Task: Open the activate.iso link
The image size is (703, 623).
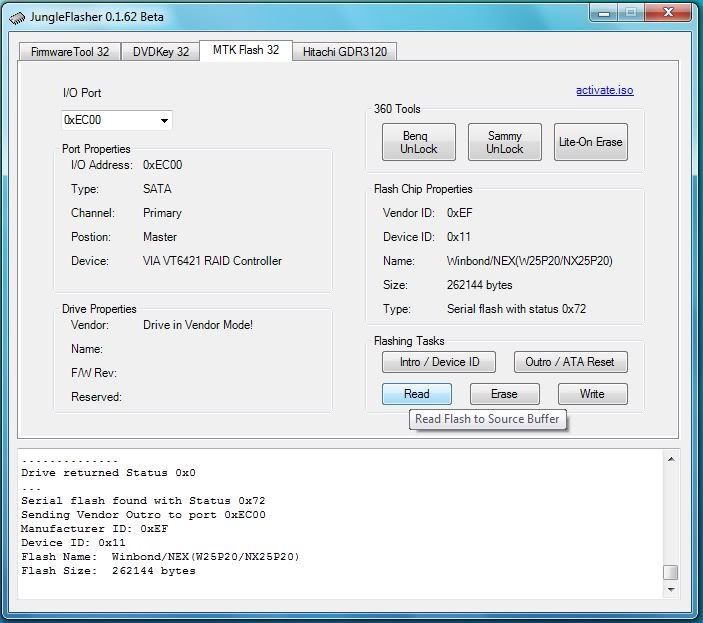Action: (604, 90)
